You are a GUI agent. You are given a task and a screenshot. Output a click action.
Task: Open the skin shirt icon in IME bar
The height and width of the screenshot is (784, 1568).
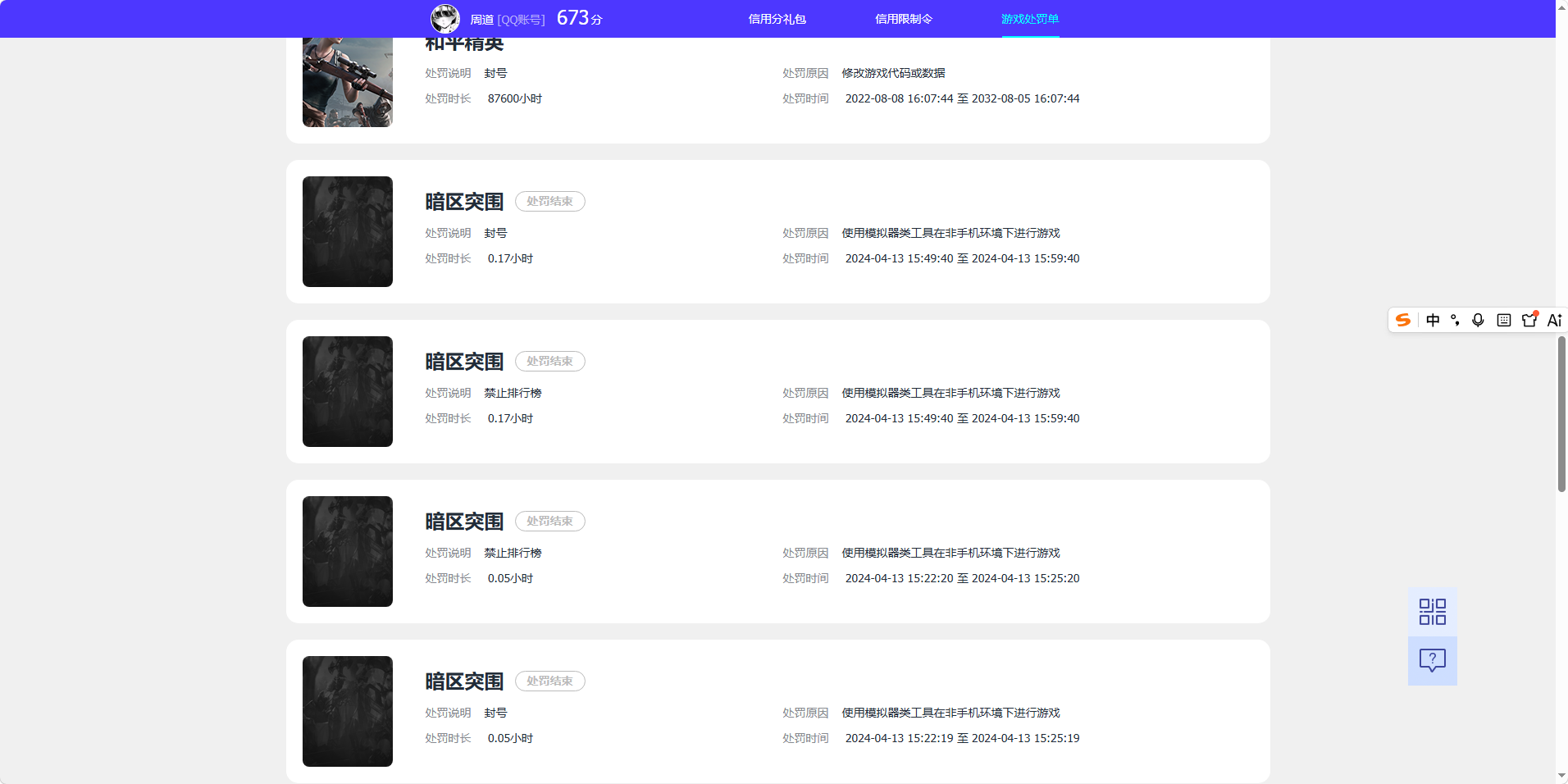point(1529,319)
